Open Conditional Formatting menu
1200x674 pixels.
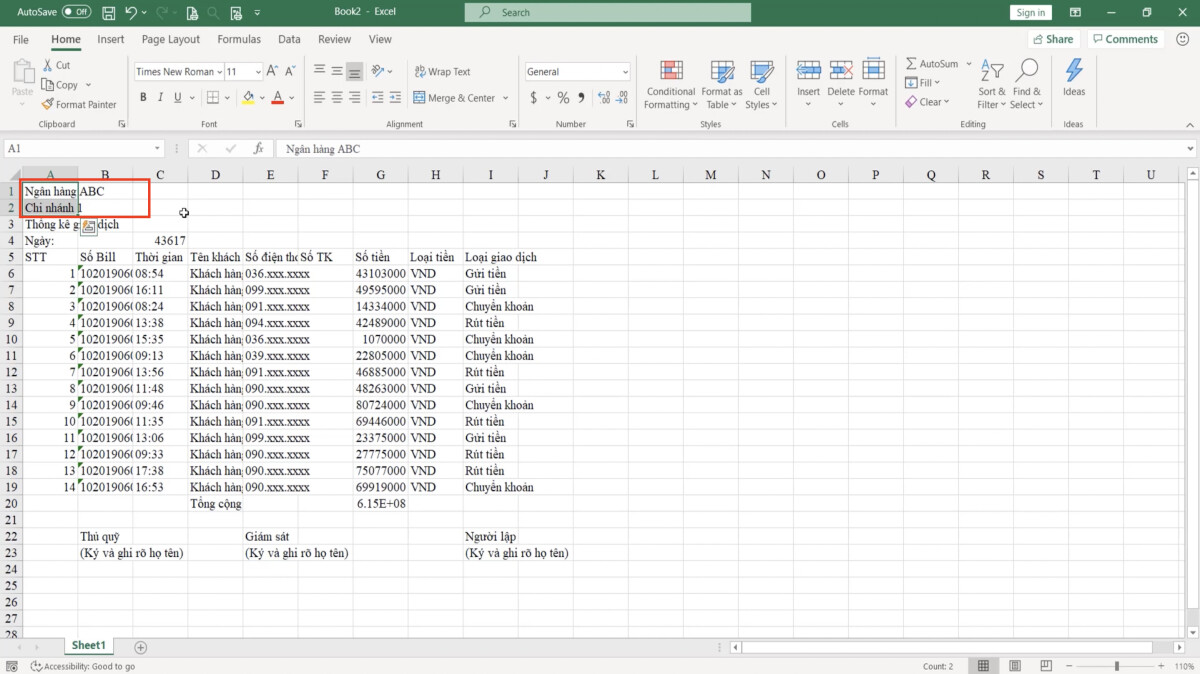tap(670, 86)
